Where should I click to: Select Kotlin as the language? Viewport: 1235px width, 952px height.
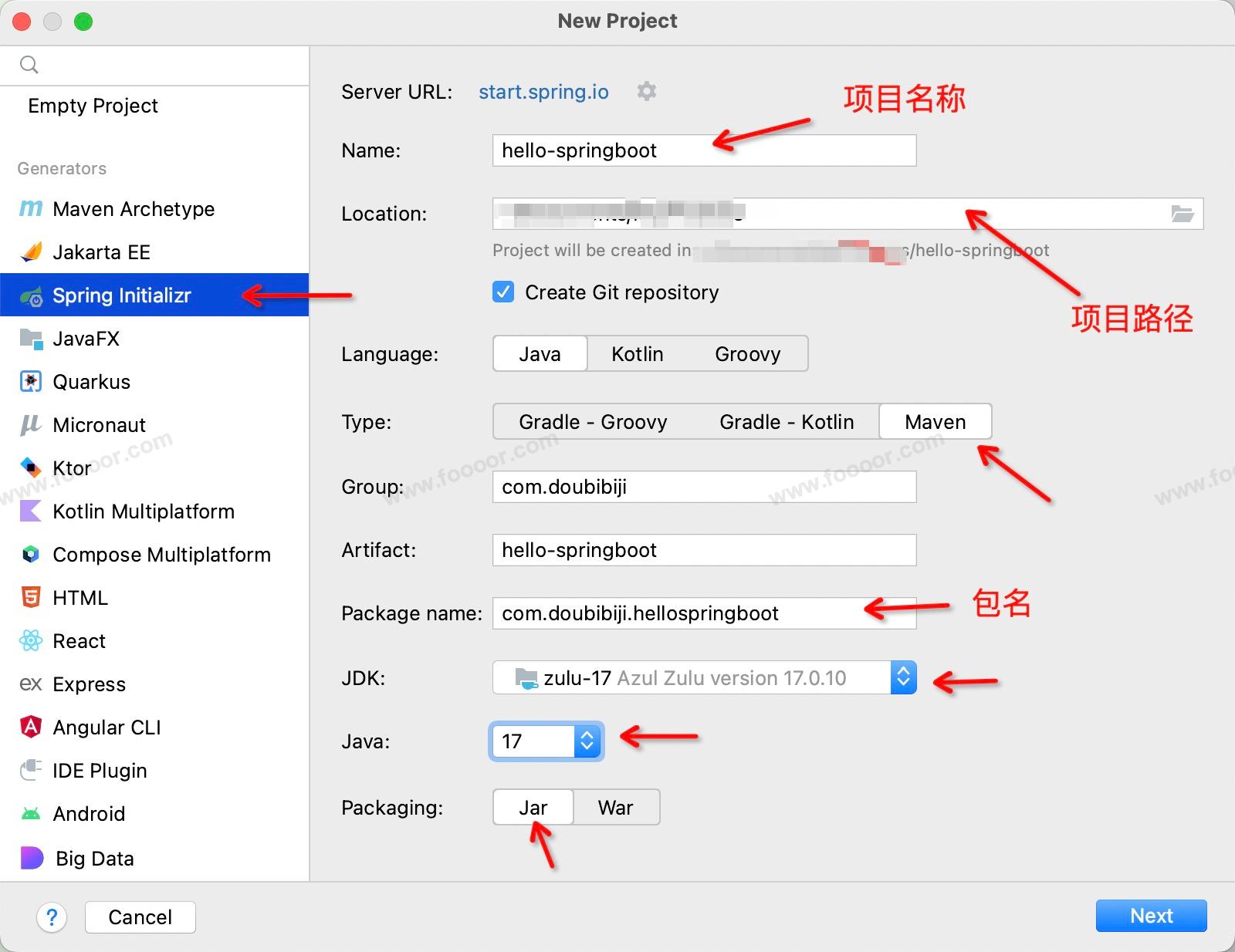pyautogui.click(x=637, y=354)
